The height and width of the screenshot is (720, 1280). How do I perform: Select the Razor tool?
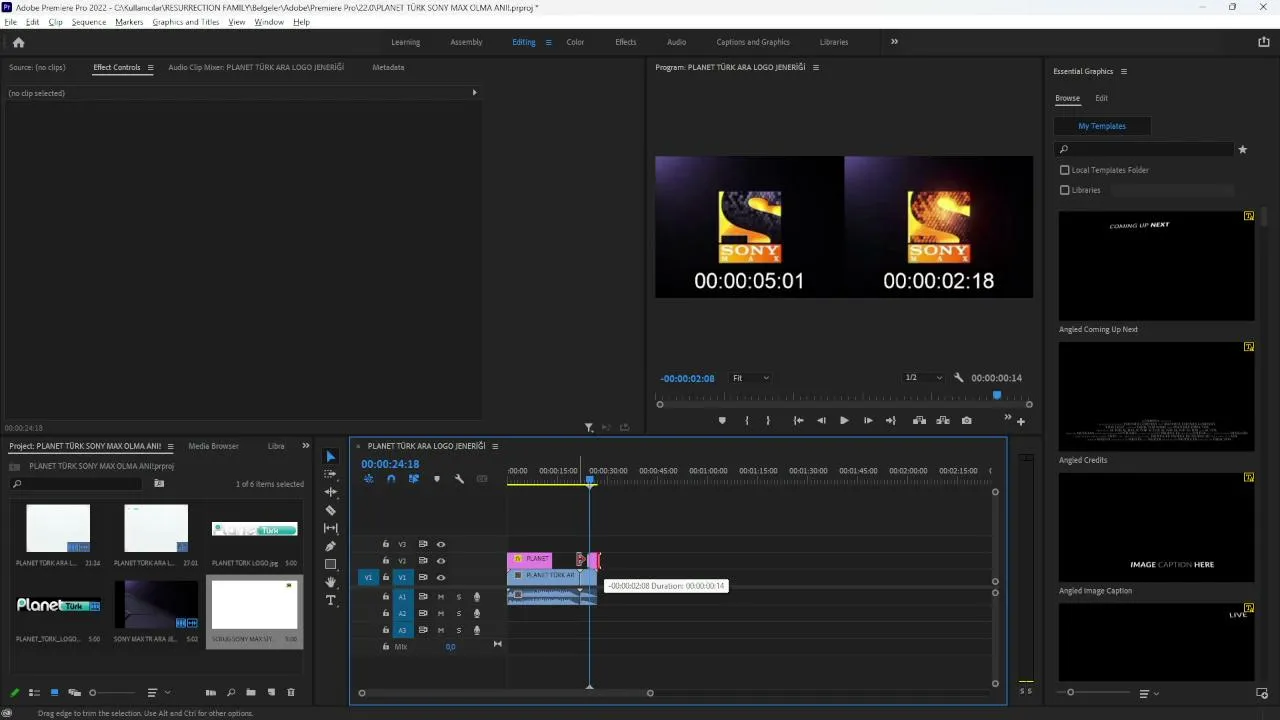point(331,510)
